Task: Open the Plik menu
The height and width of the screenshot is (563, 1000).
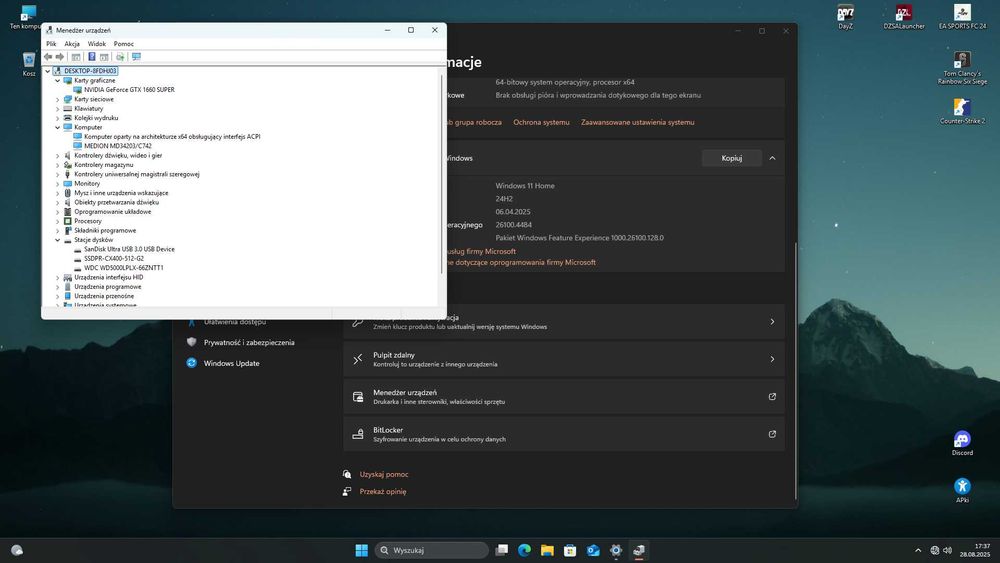Action: click(51, 44)
